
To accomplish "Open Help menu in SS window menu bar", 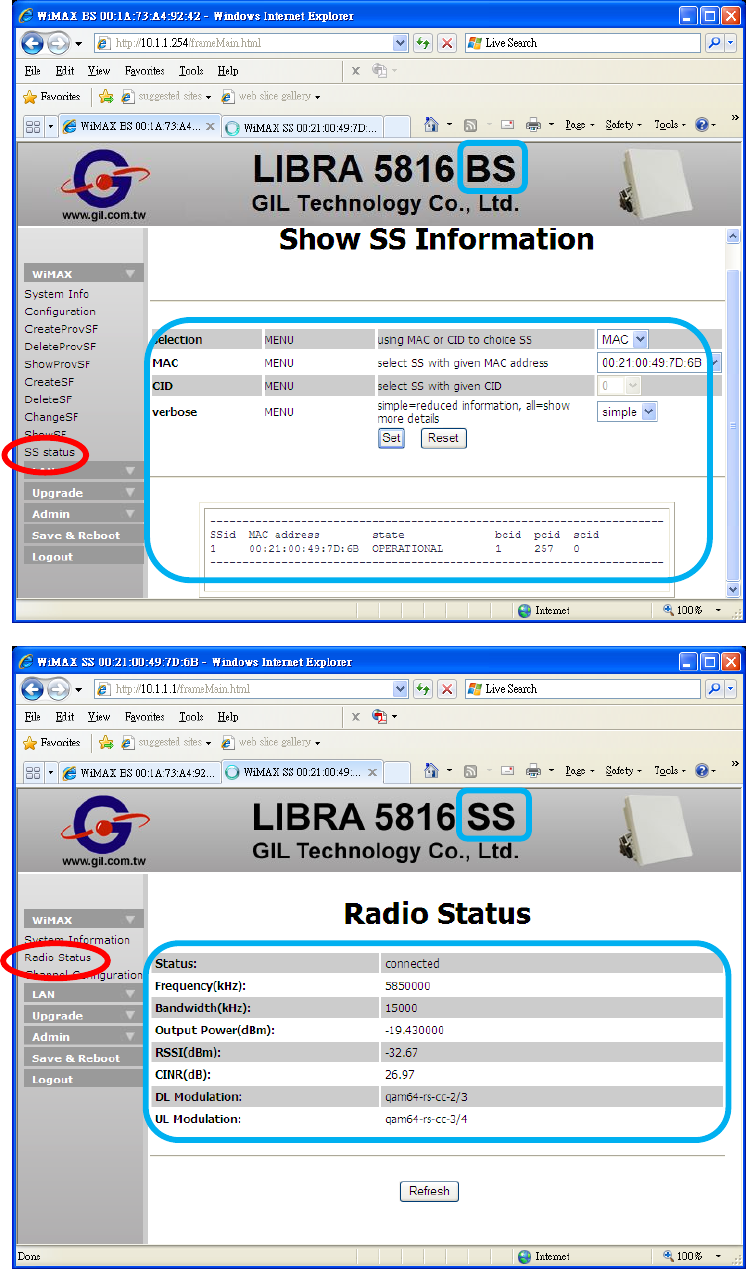I will [x=228, y=717].
